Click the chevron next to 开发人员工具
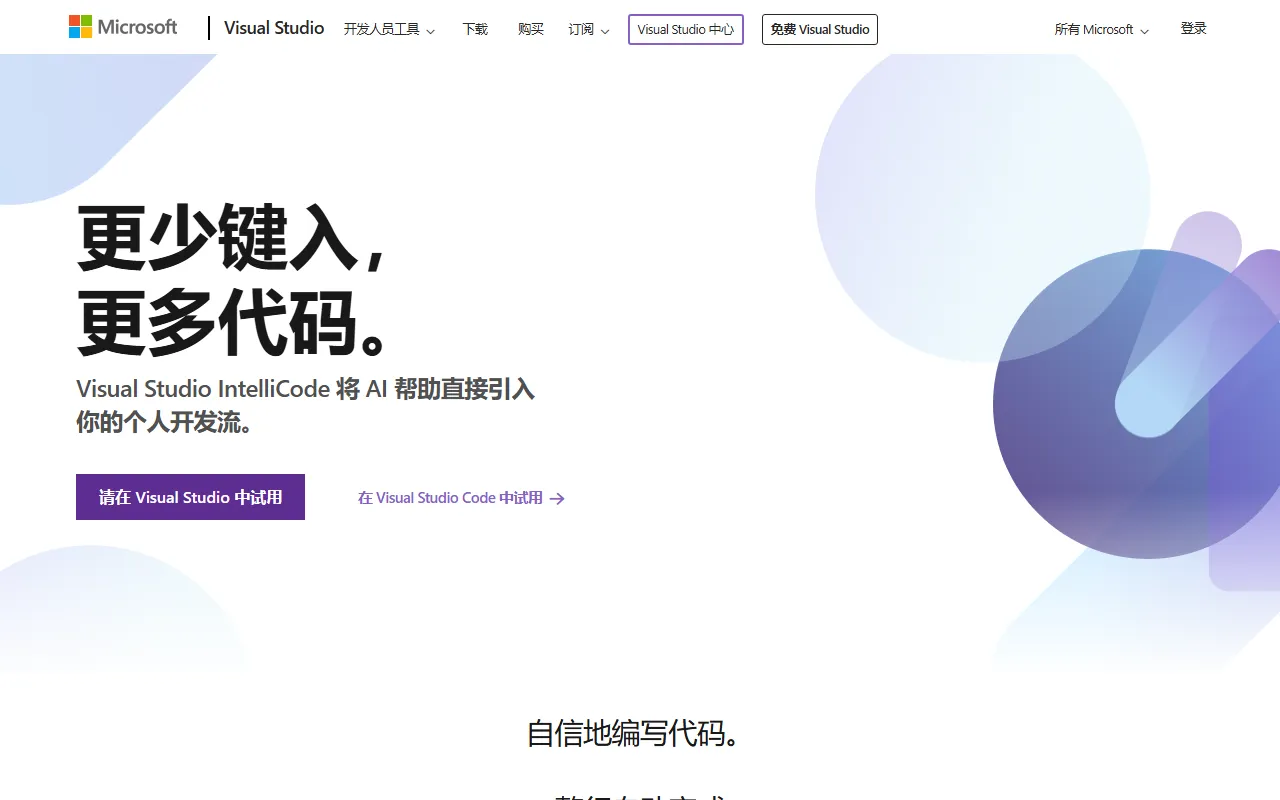This screenshot has width=1280, height=800. click(431, 31)
